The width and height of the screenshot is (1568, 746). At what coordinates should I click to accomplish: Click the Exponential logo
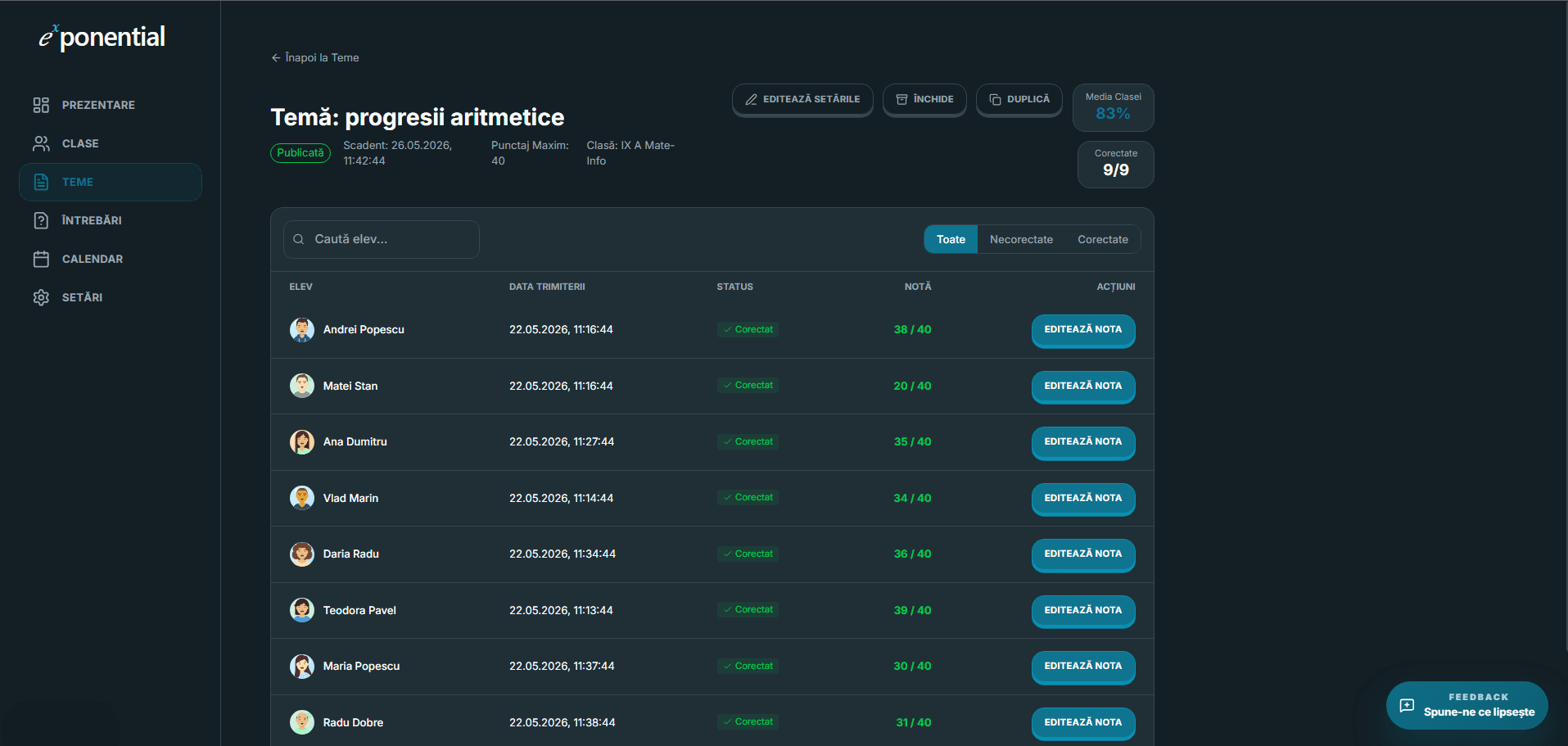pos(102,37)
